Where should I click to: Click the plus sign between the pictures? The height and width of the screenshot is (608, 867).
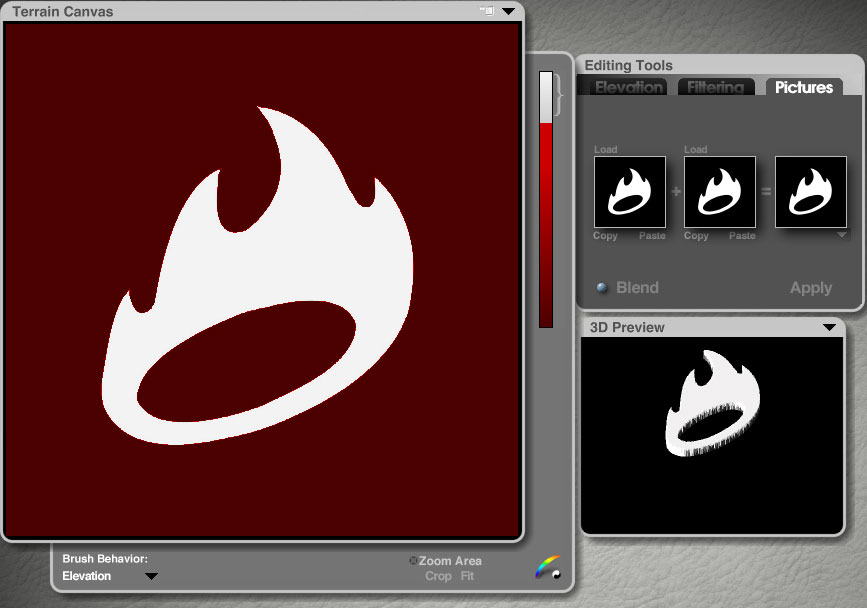[676, 192]
